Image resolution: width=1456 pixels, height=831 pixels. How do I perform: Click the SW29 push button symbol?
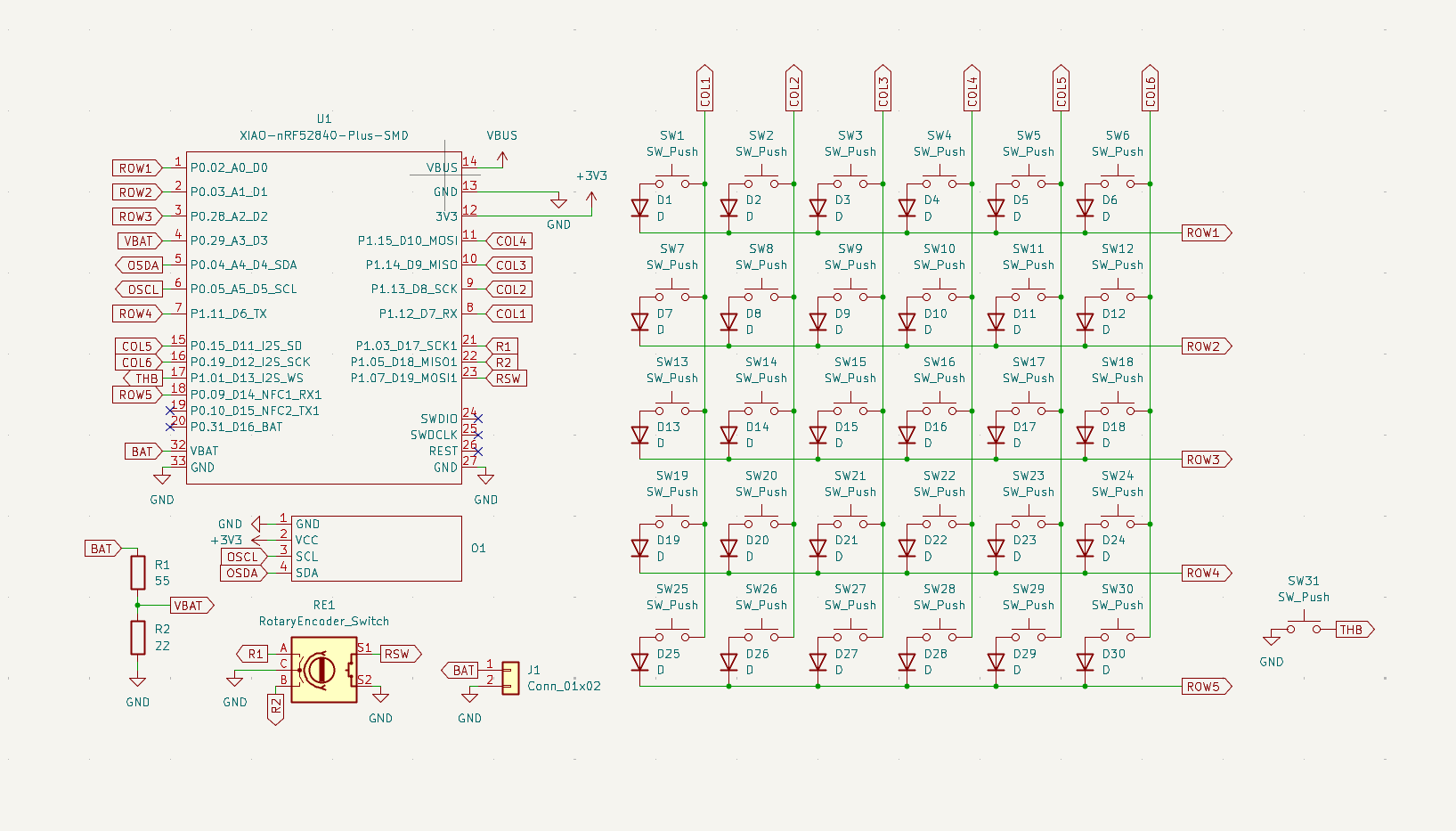(x=1029, y=633)
